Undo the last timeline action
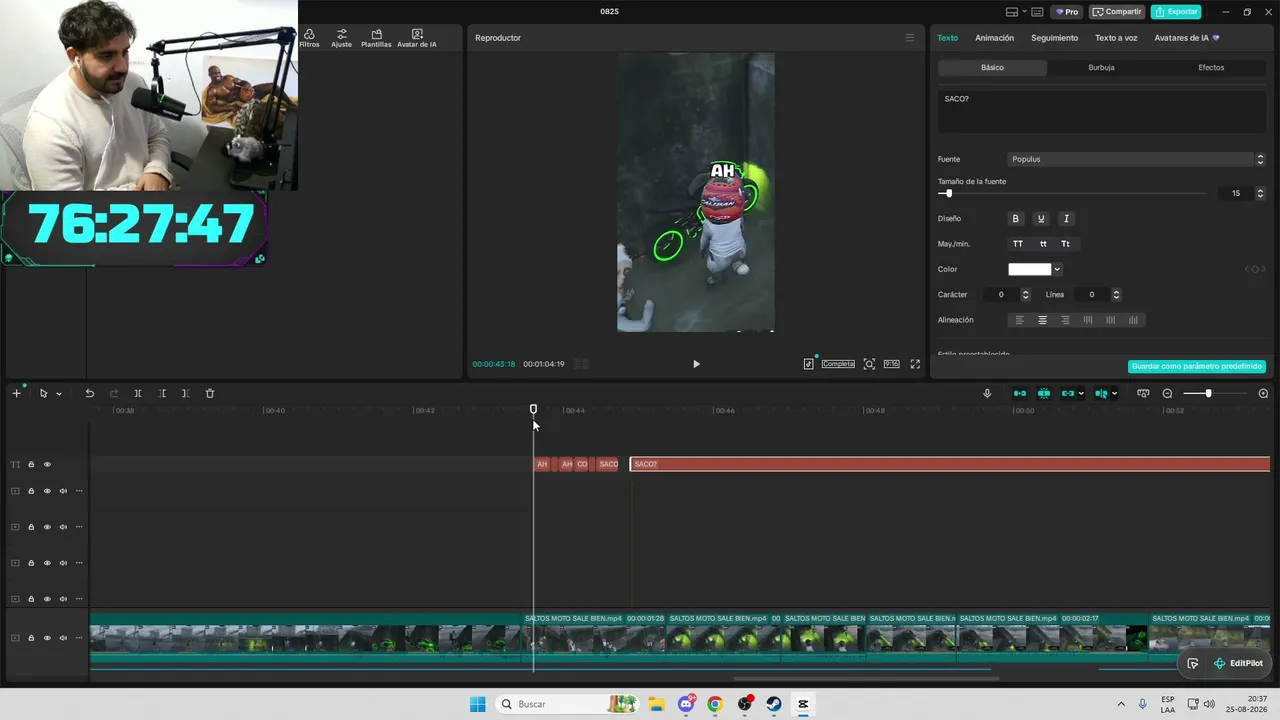Image resolution: width=1280 pixels, height=720 pixels. 90,393
